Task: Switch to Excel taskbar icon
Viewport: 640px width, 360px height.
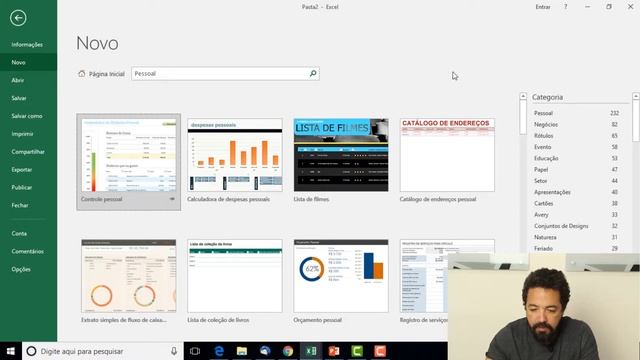Action: coord(311,351)
